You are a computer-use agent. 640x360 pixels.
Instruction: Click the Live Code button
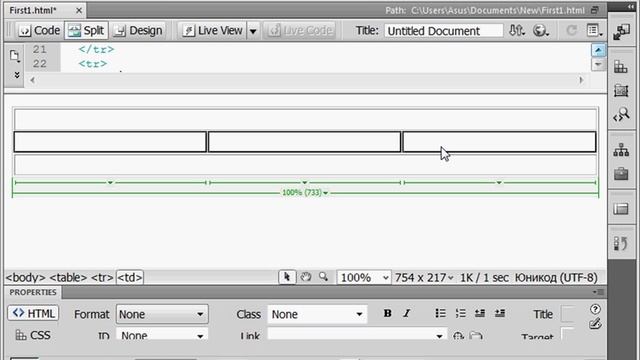[301, 31]
